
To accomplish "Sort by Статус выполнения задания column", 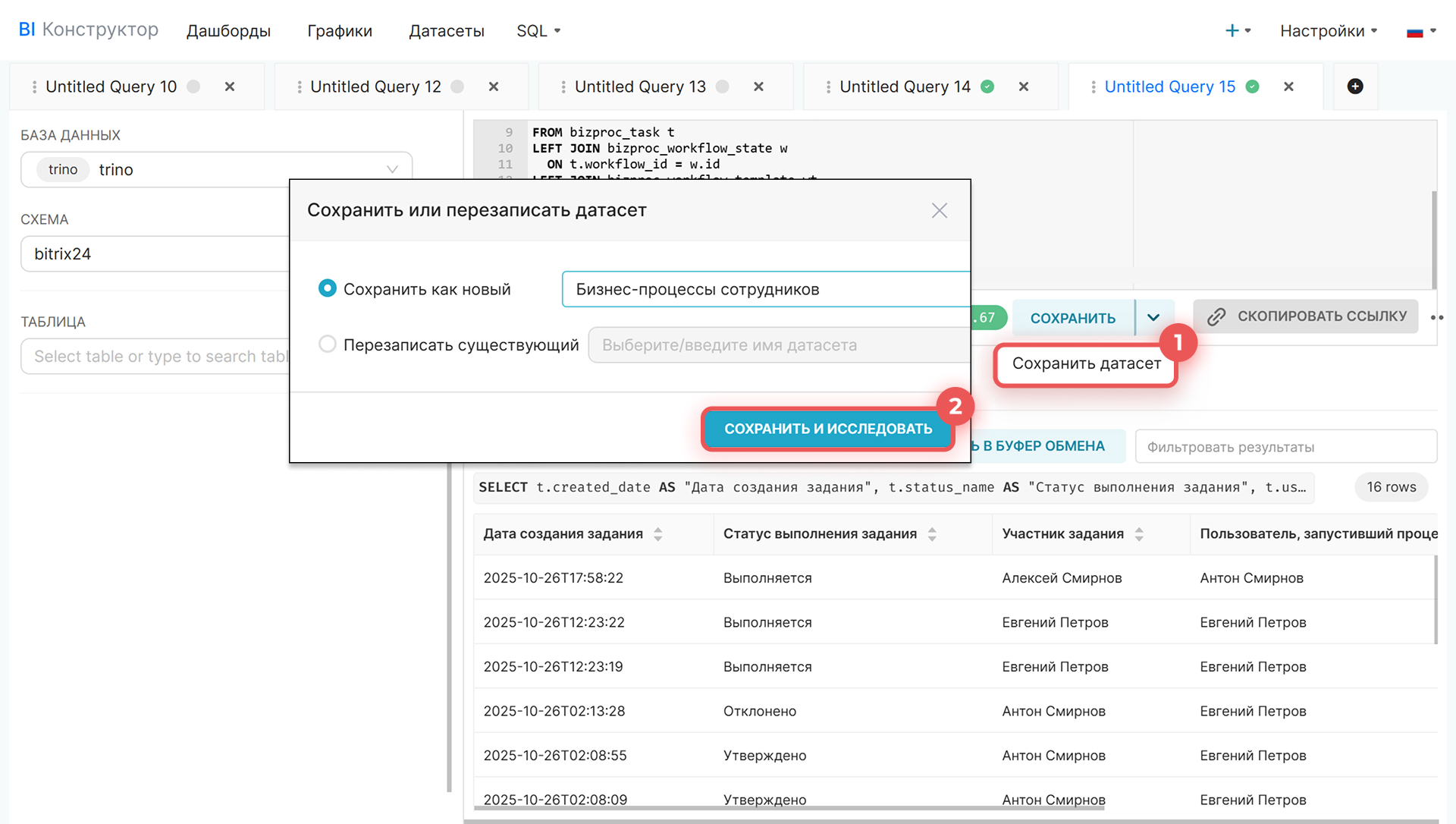I will tap(932, 534).
